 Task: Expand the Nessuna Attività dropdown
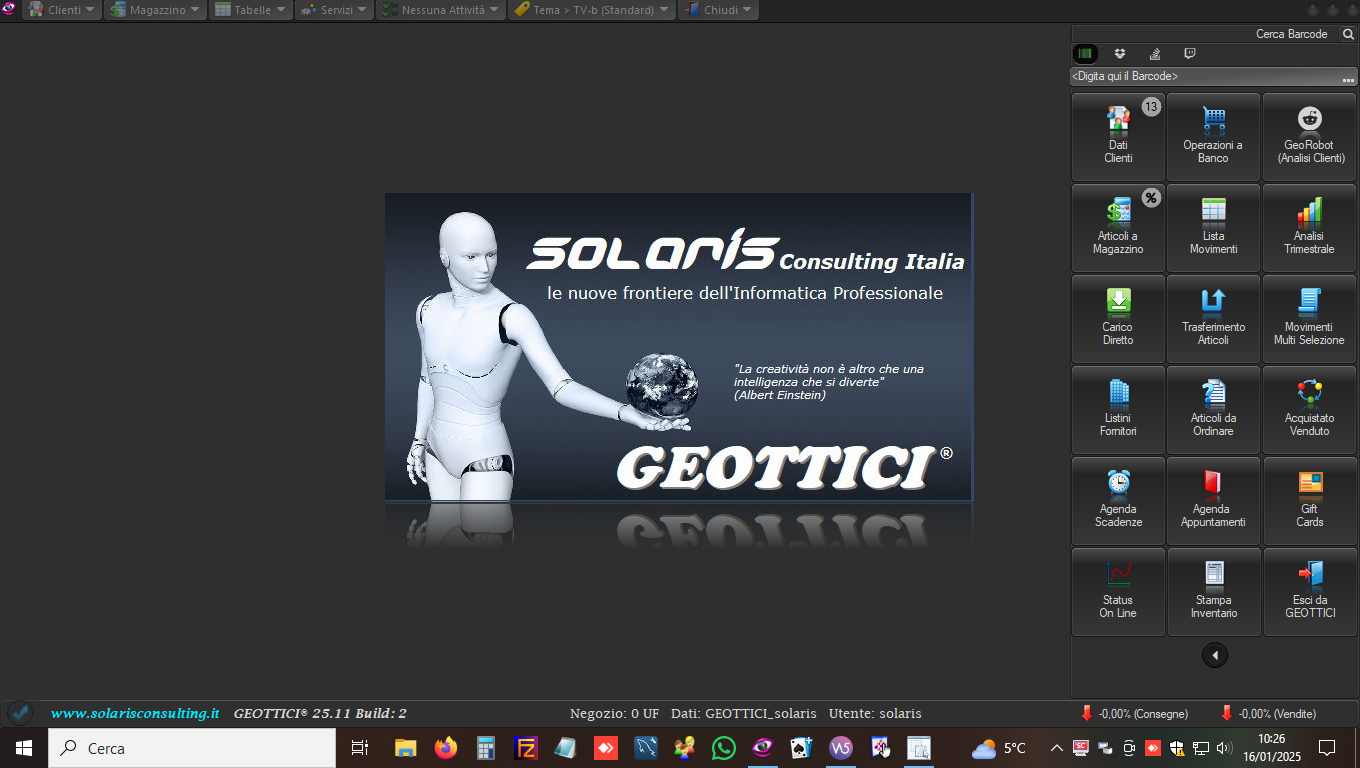point(440,10)
